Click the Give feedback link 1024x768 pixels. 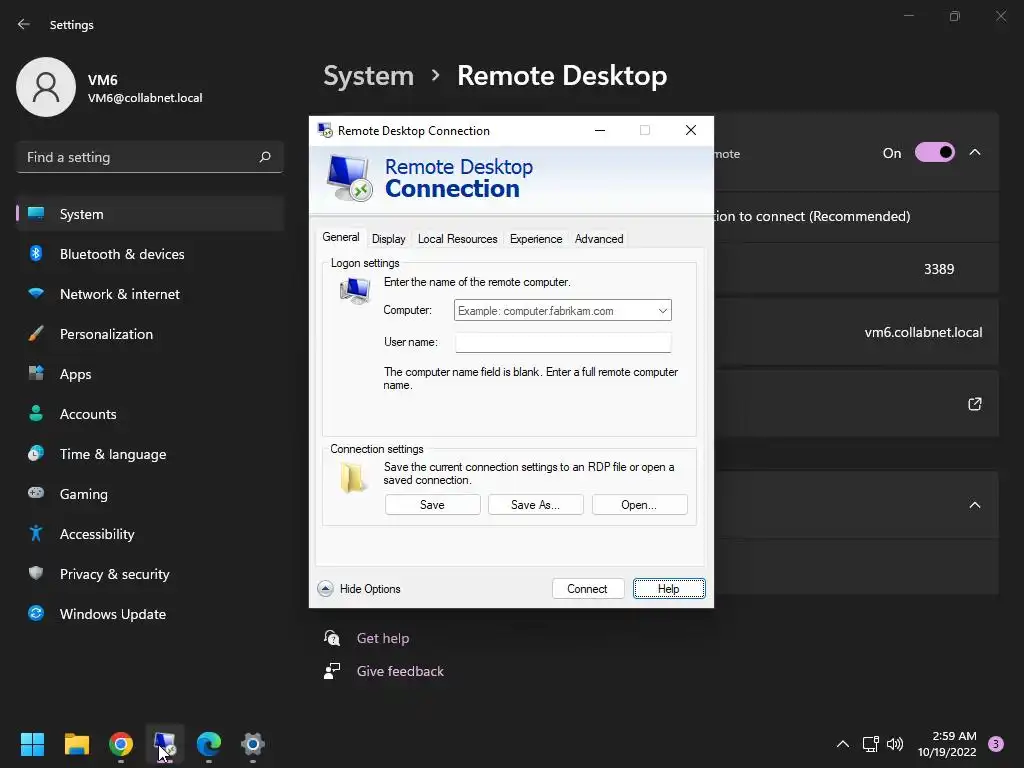tap(400, 671)
